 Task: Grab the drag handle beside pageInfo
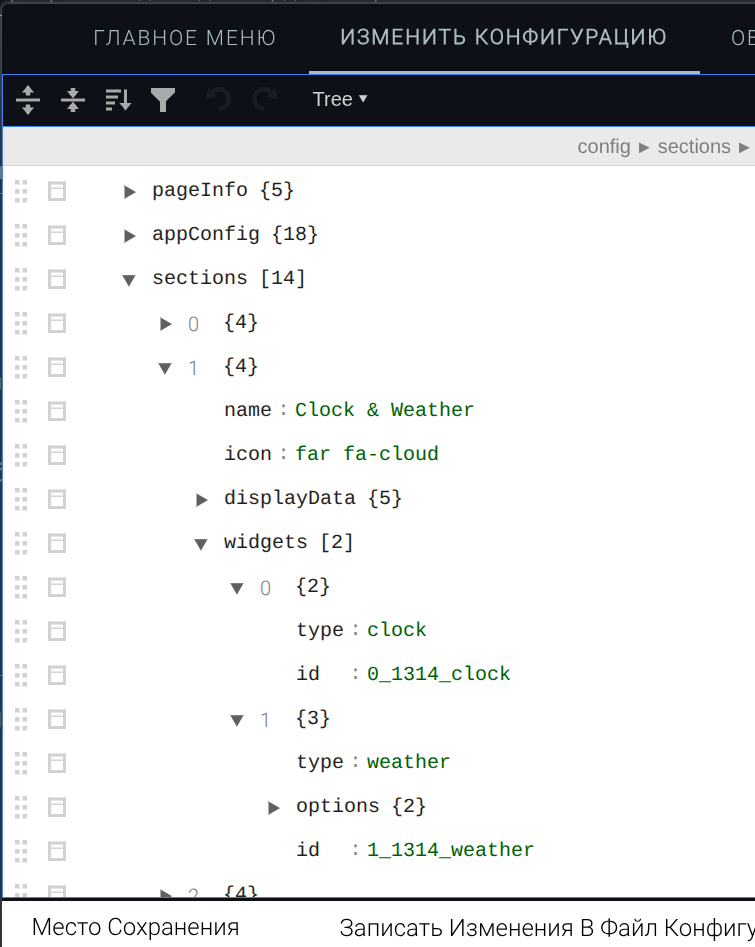(22, 191)
